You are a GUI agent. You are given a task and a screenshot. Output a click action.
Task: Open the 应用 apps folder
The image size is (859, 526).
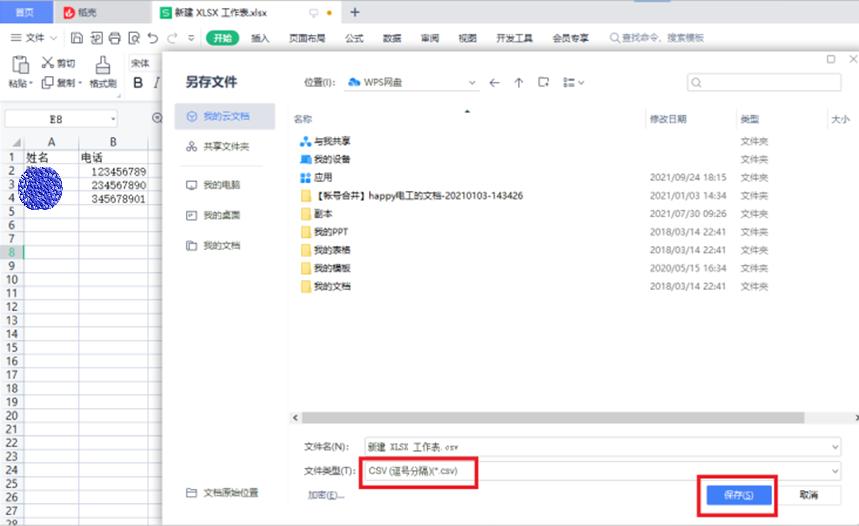coord(316,178)
